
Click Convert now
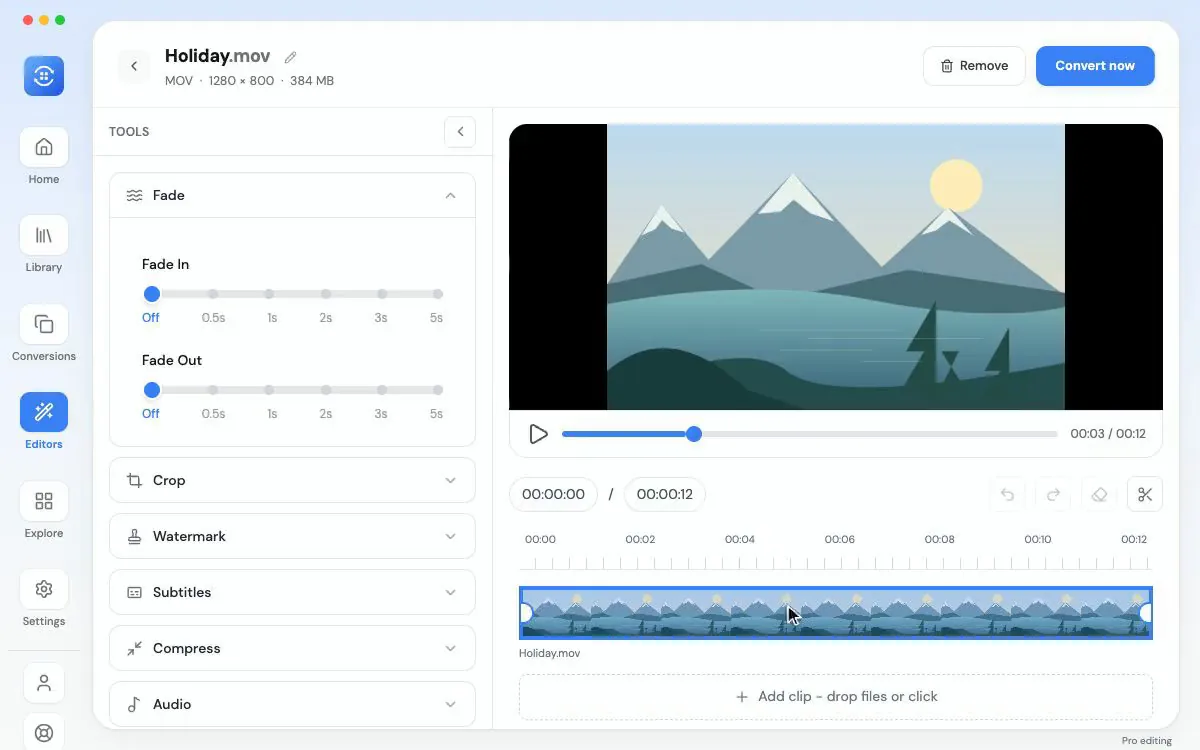(x=1095, y=66)
